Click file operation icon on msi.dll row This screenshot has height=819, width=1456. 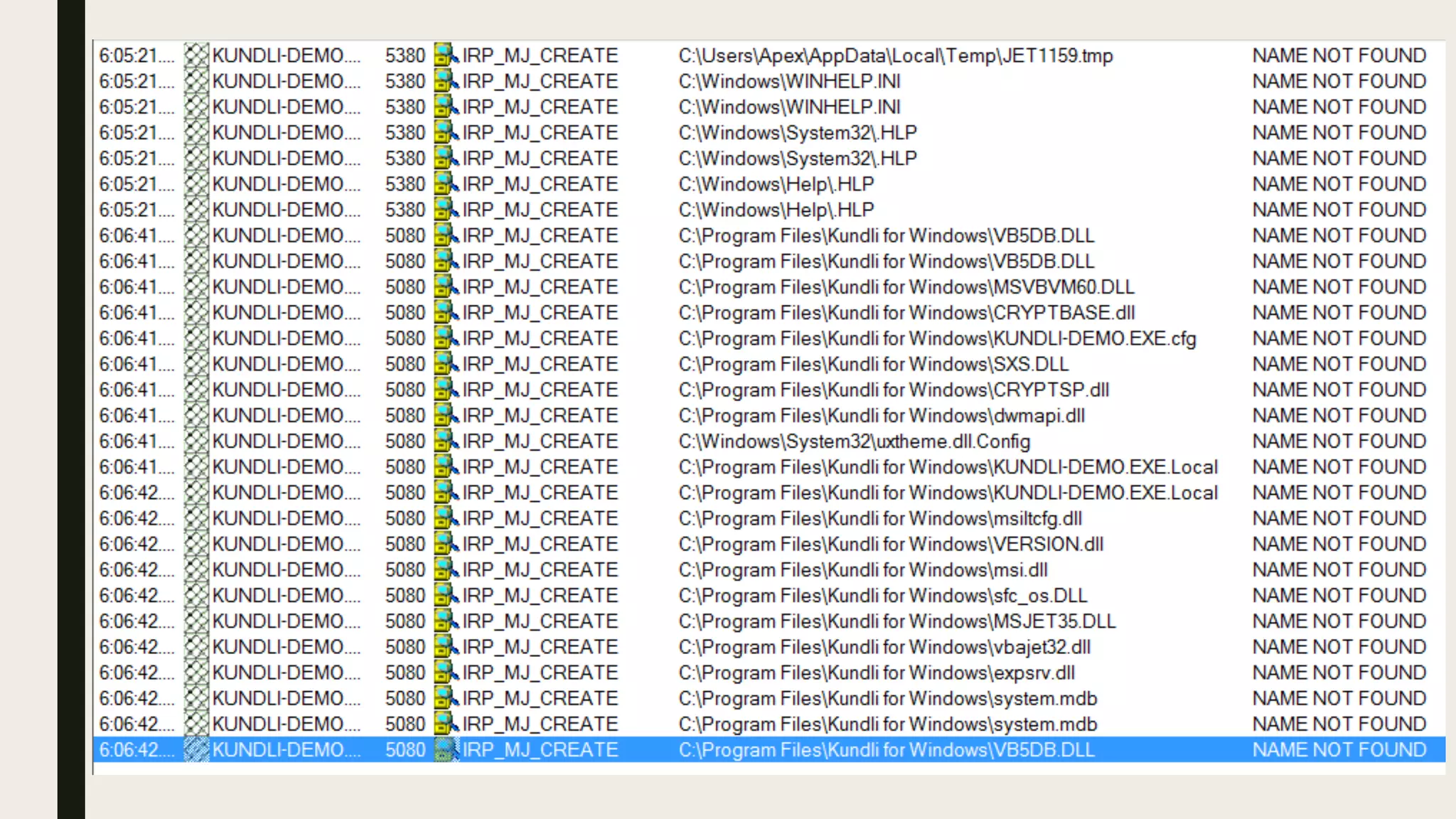pyautogui.click(x=446, y=570)
